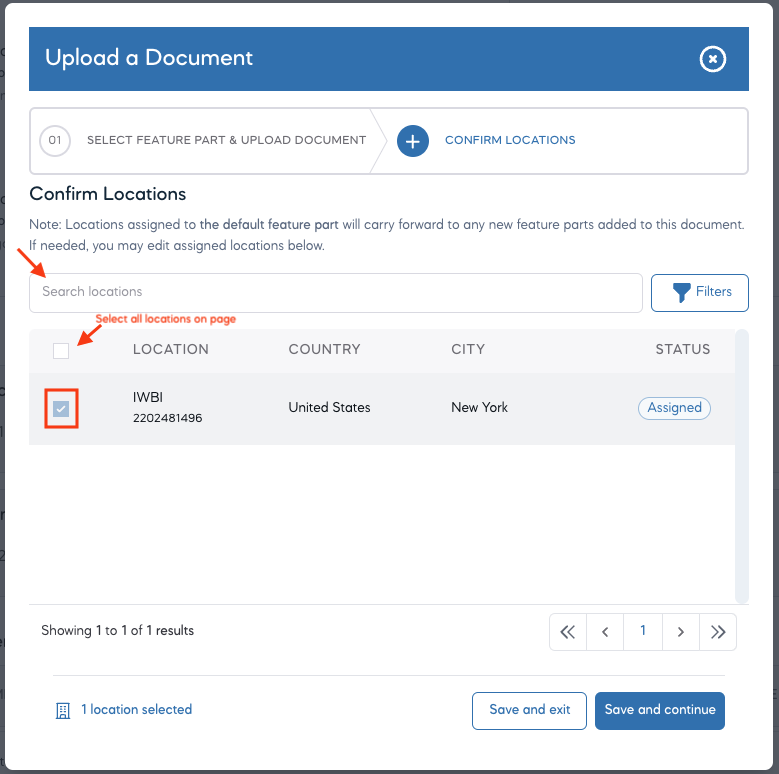Open Select Feature Part & Upload Document step
The height and width of the screenshot is (774, 779).
227,140
